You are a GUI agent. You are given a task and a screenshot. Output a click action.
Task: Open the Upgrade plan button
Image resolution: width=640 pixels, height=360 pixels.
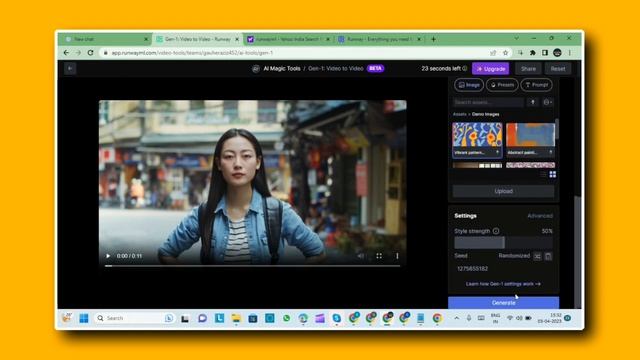coord(491,69)
